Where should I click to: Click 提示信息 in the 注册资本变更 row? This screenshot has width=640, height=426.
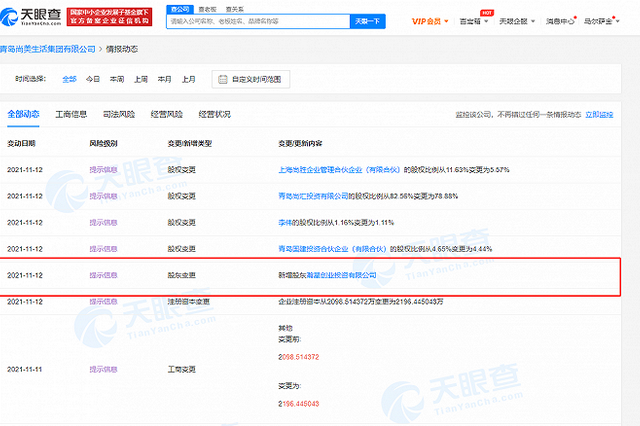point(103,302)
